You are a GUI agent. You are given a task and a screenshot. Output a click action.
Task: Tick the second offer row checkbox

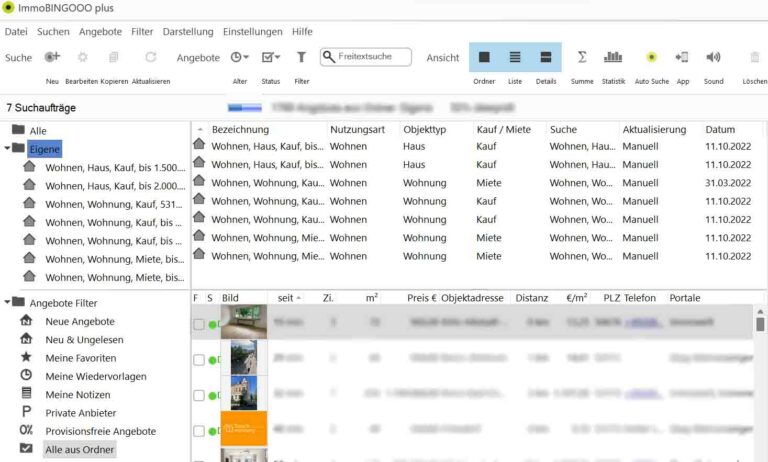(199, 359)
